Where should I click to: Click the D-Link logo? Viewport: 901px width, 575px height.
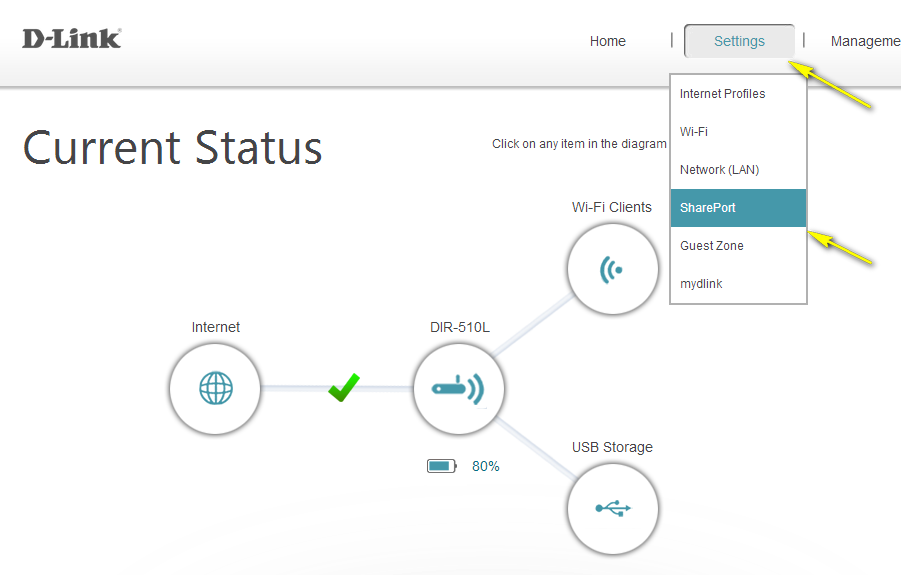[72, 39]
